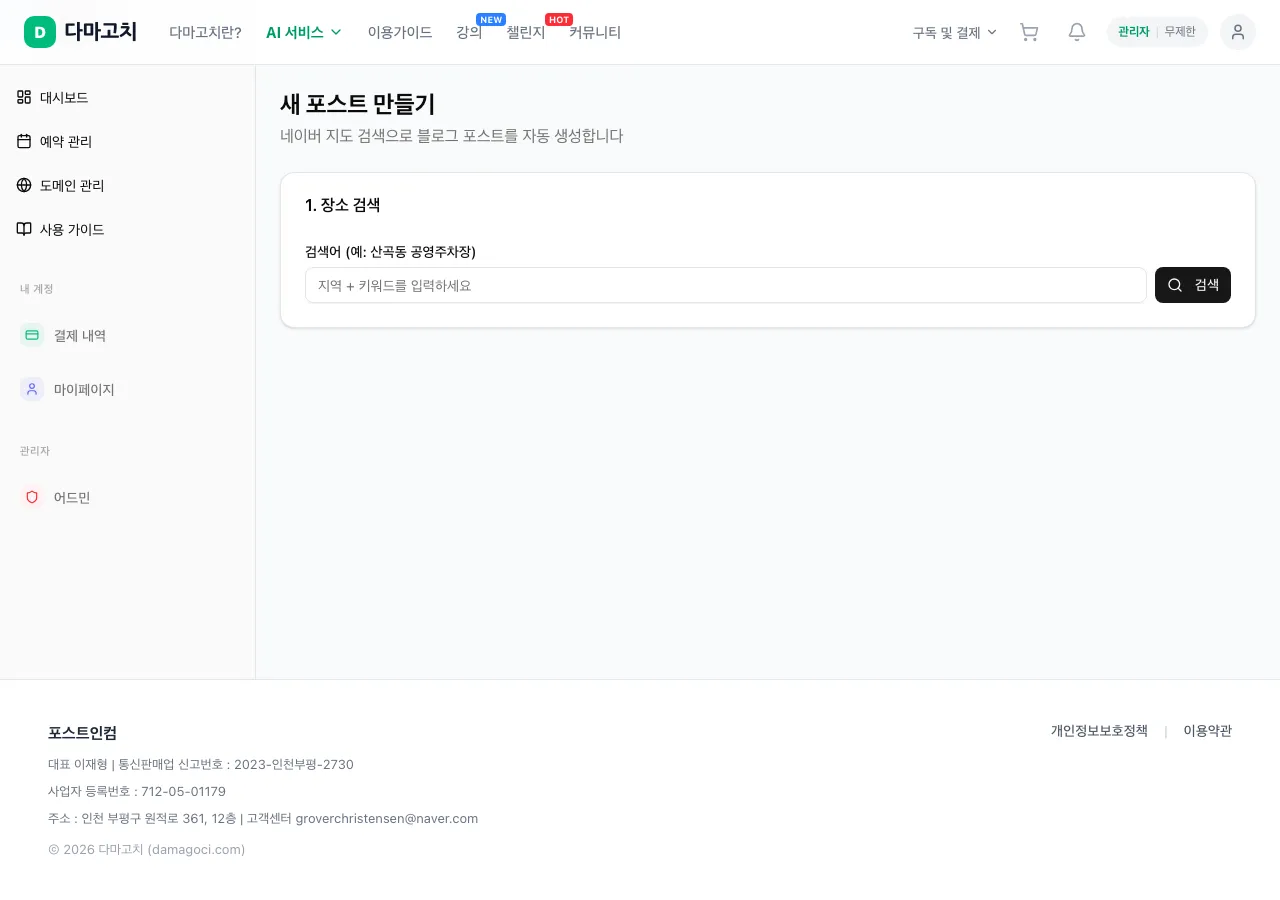This screenshot has width=1280, height=900.
Task: Open the user profile avatar icon
Action: click(1238, 32)
